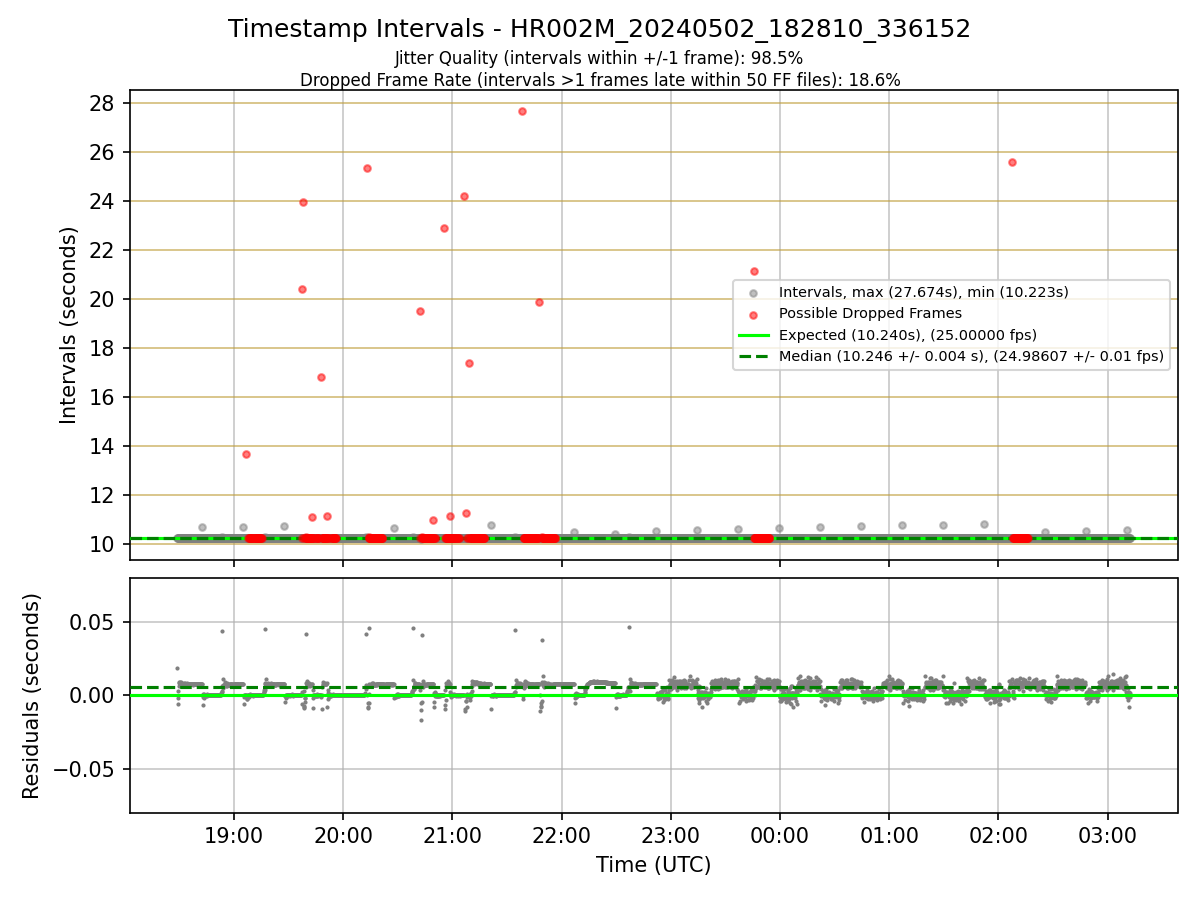Click the red point near 25.3 s after 20:00

point(367,168)
